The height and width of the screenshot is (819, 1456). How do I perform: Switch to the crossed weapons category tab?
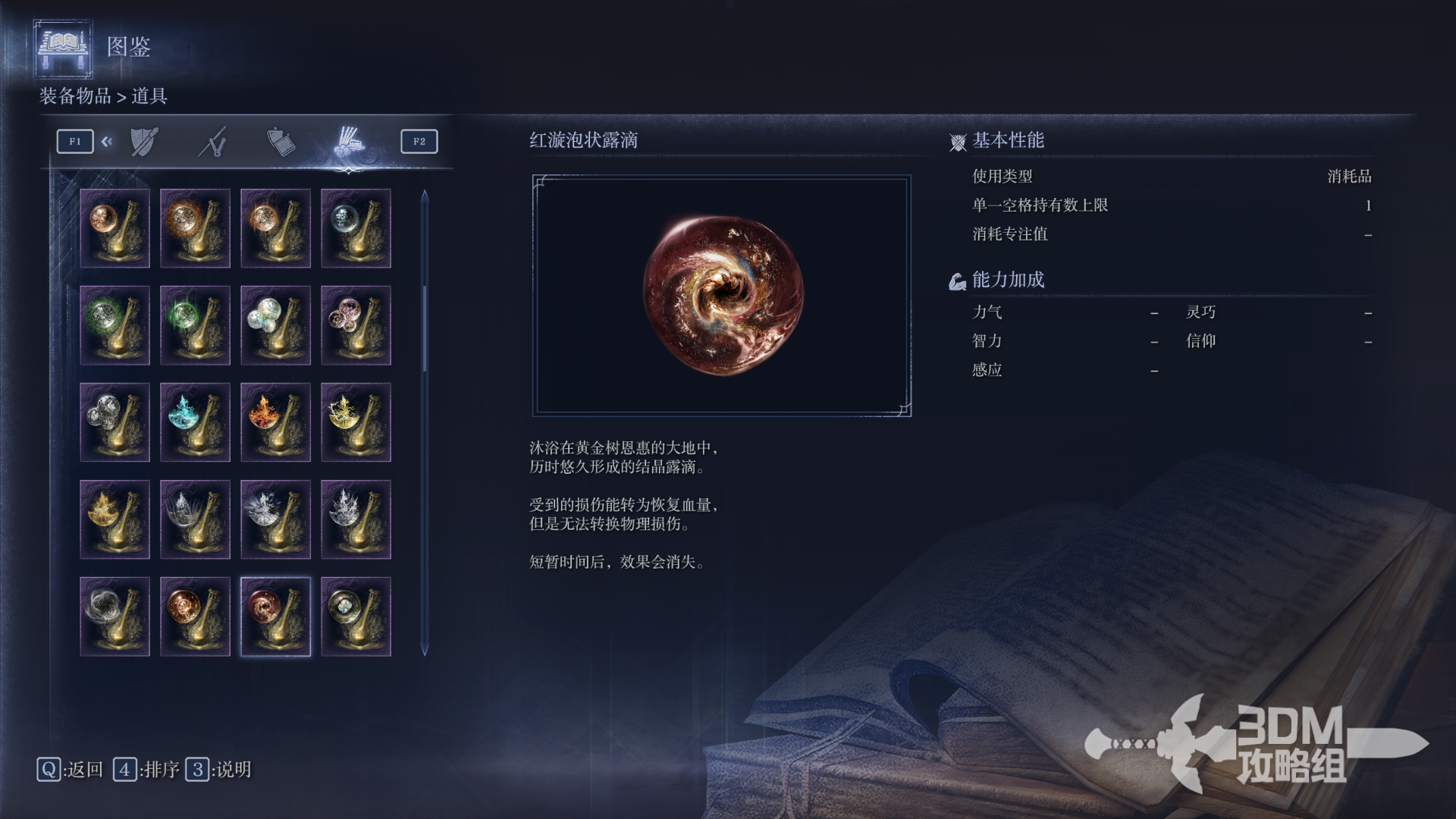click(212, 142)
